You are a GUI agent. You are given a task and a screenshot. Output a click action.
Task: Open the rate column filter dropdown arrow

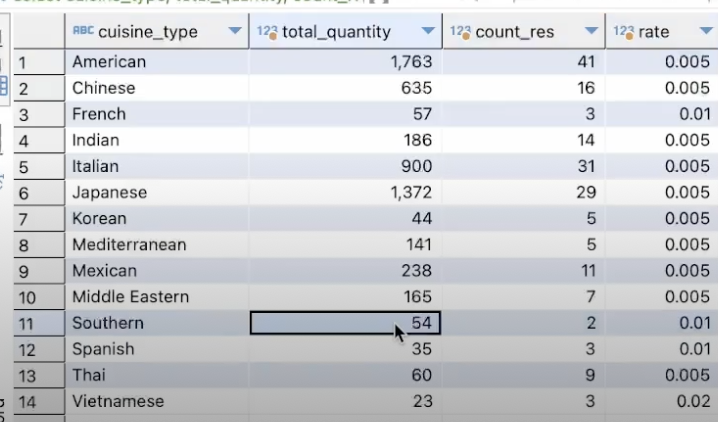point(707,31)
